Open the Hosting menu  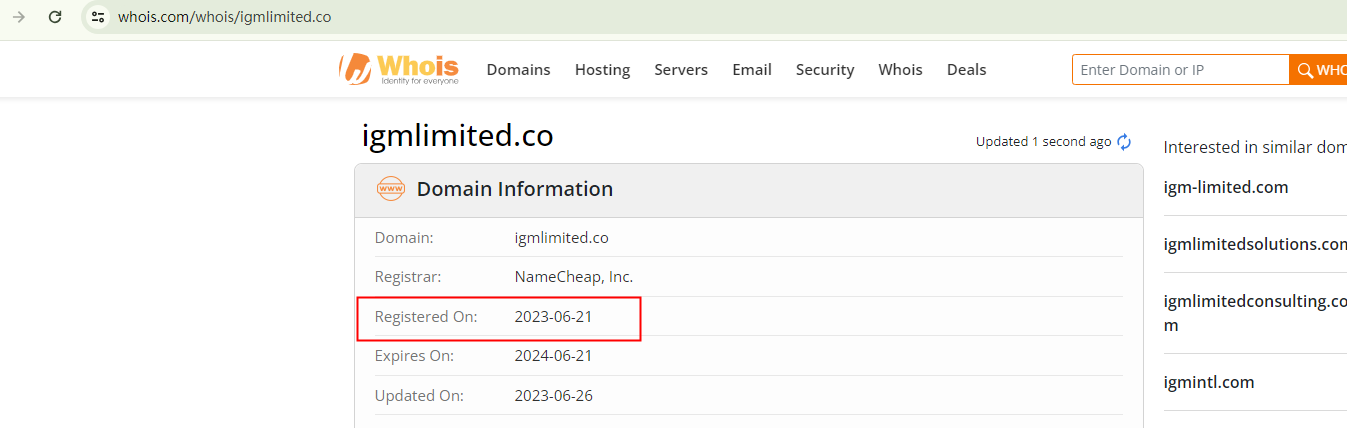coord(602,70)
